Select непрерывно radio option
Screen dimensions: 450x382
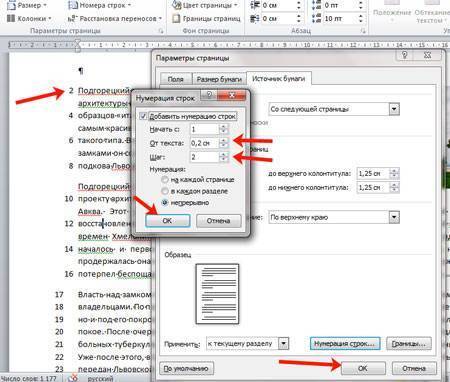click(165, 203)
